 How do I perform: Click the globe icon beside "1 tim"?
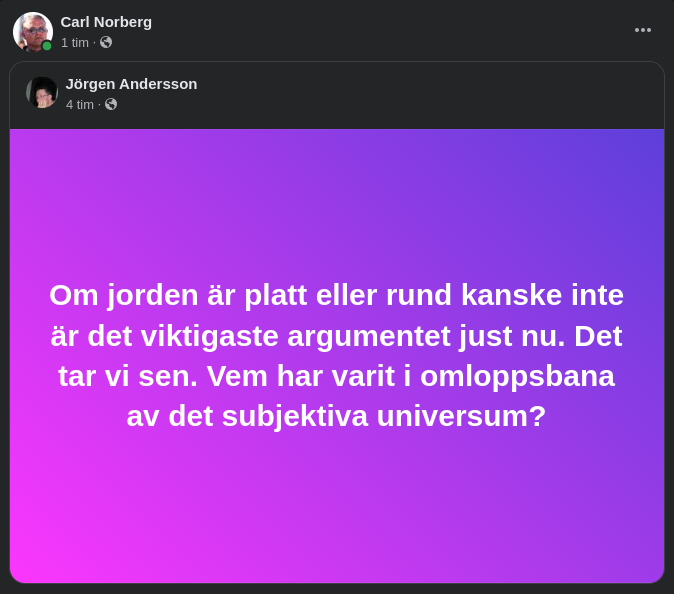106,42
